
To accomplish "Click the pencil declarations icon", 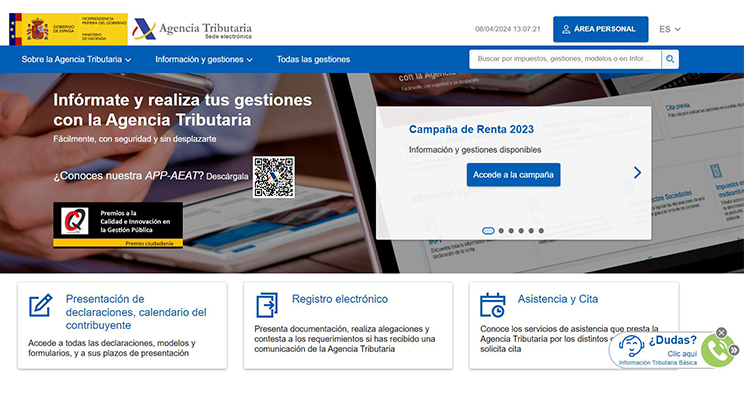I will coord(40,306).
